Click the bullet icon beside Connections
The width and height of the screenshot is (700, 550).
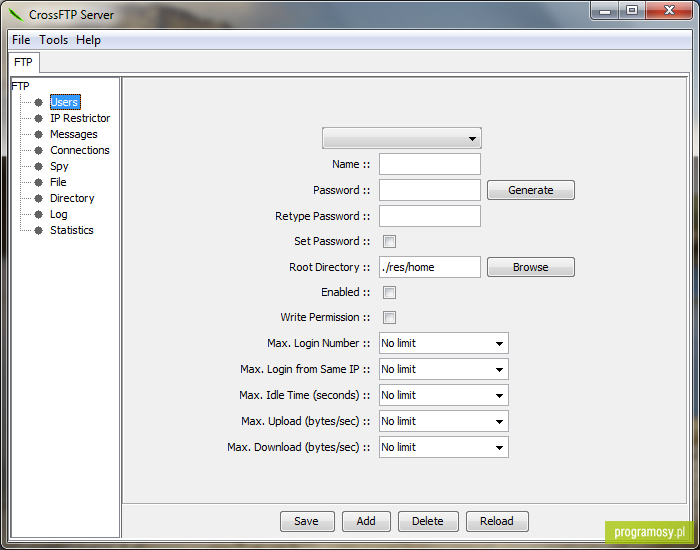tap(39, 150)
